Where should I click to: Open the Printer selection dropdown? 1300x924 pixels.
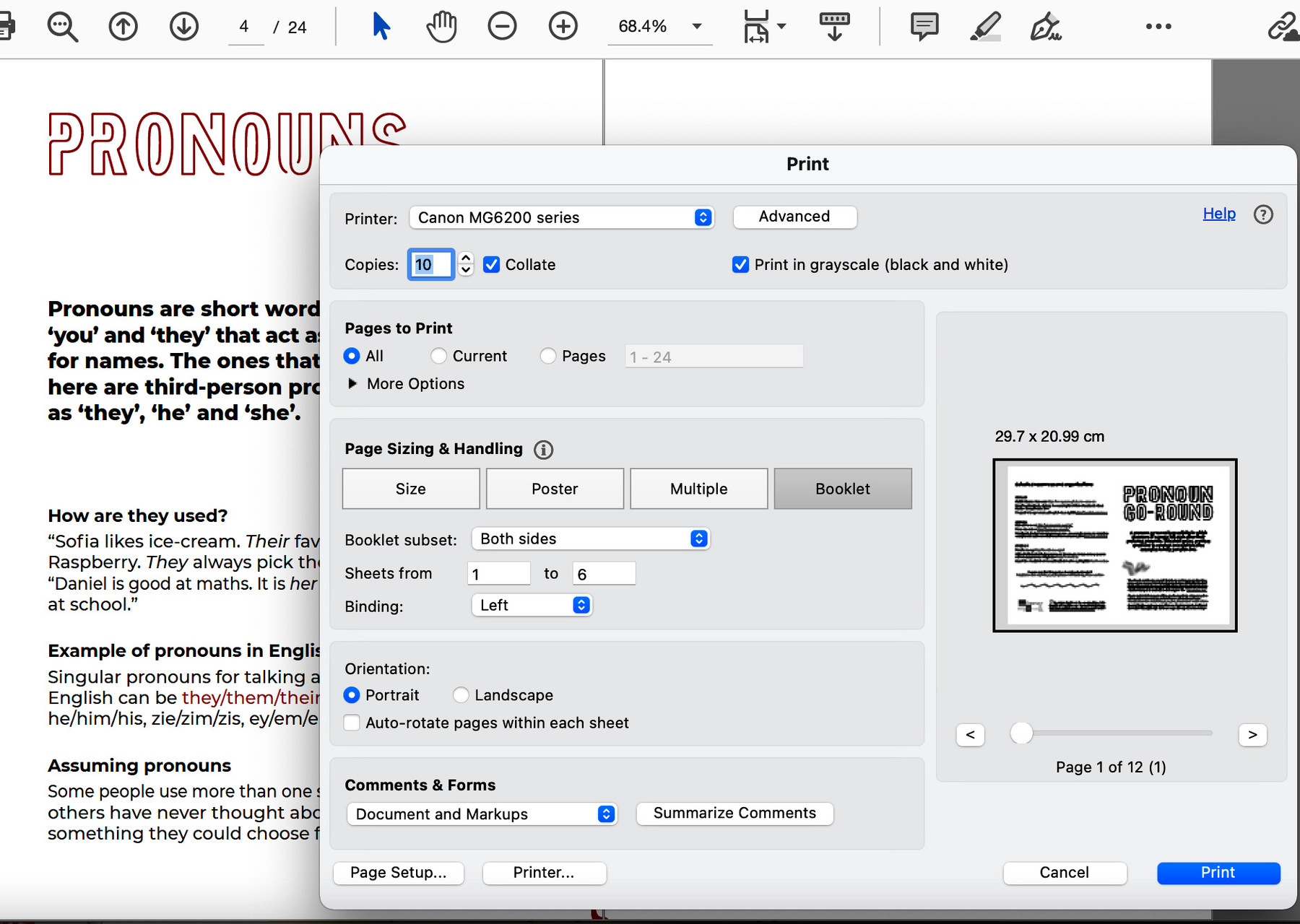coord(561,217)
